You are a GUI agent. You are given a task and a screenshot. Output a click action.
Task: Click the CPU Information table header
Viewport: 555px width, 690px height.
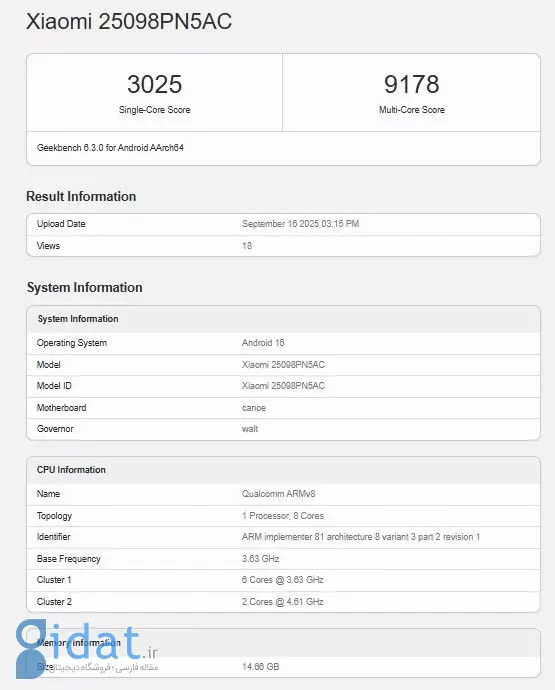(x=283, y=470)
